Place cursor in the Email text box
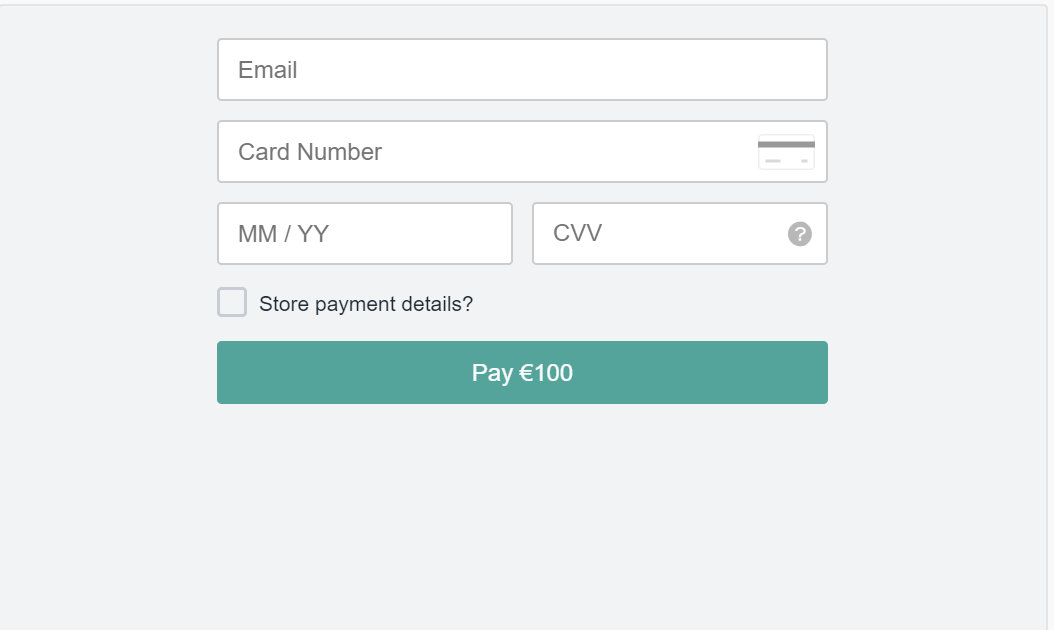This screenshot has width=1054, height=630. pos(522,70)
